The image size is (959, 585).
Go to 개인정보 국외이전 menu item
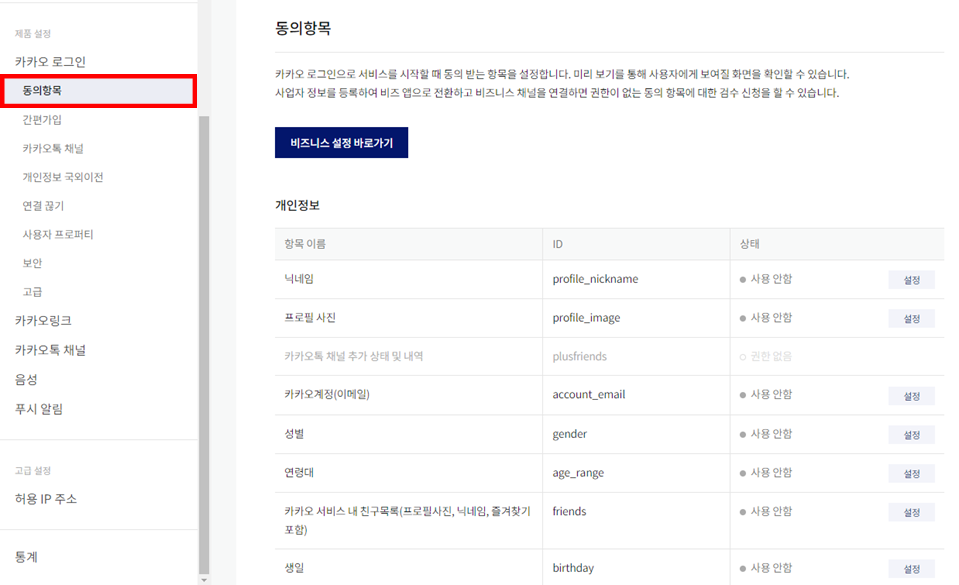click(63, 177)
